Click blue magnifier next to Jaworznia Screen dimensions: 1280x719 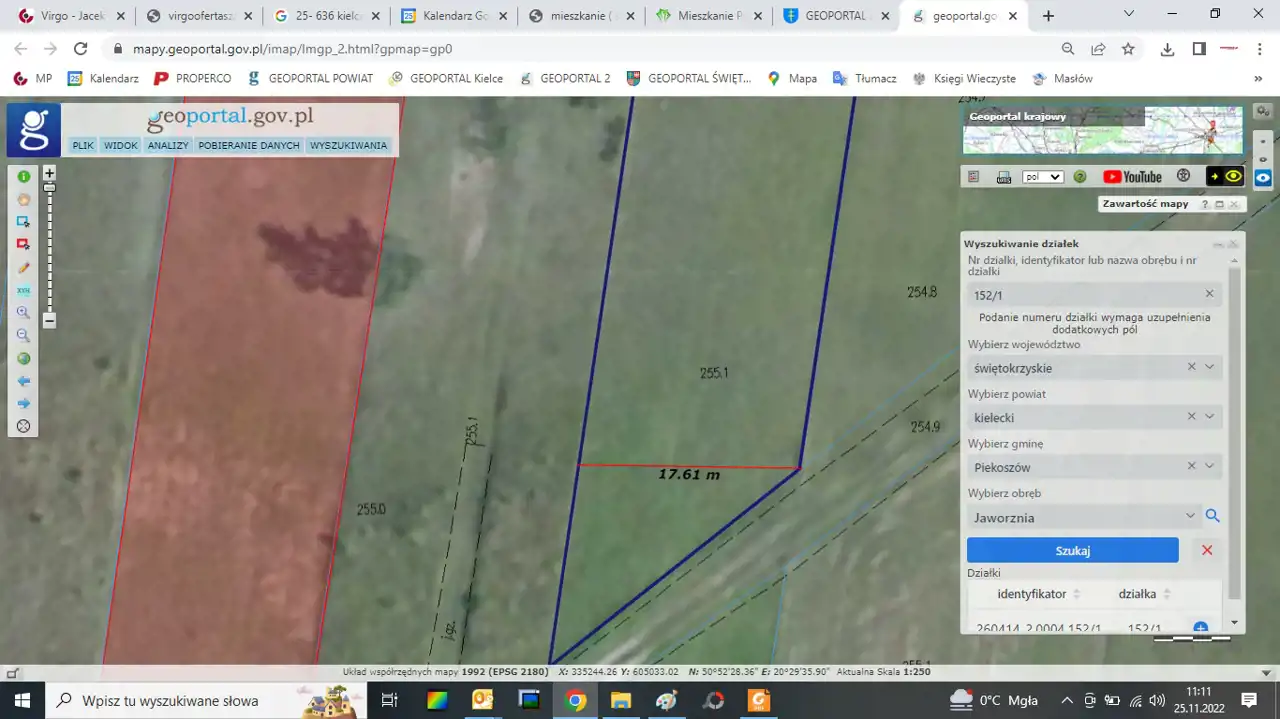1212,516
